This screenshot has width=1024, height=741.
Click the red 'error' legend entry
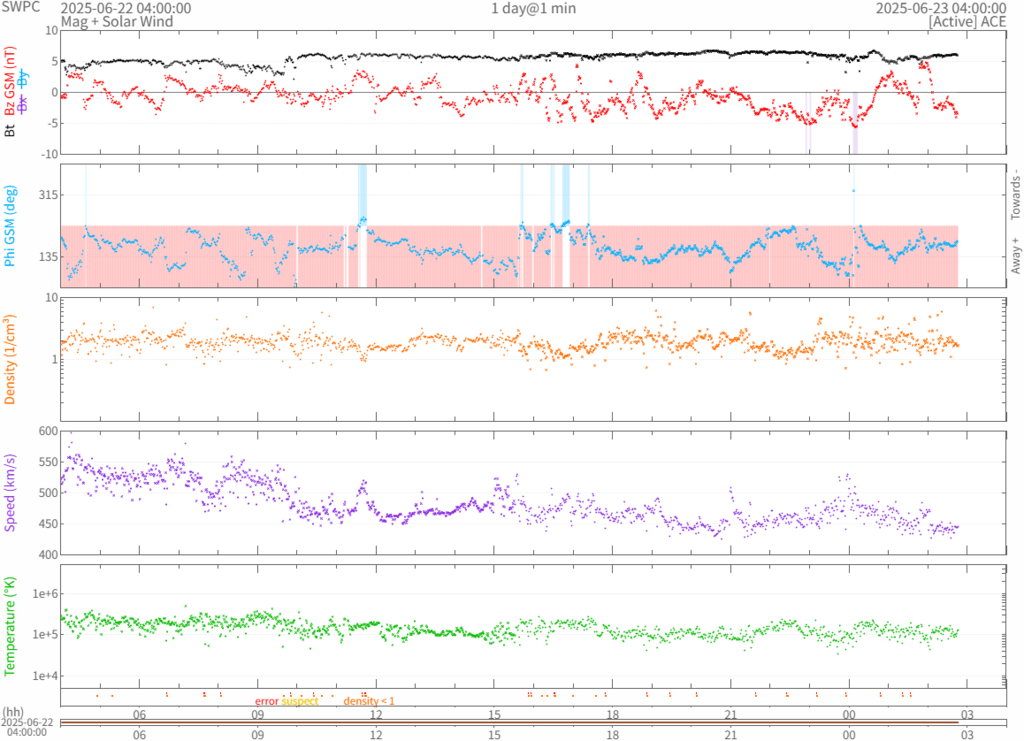point(266,702)
